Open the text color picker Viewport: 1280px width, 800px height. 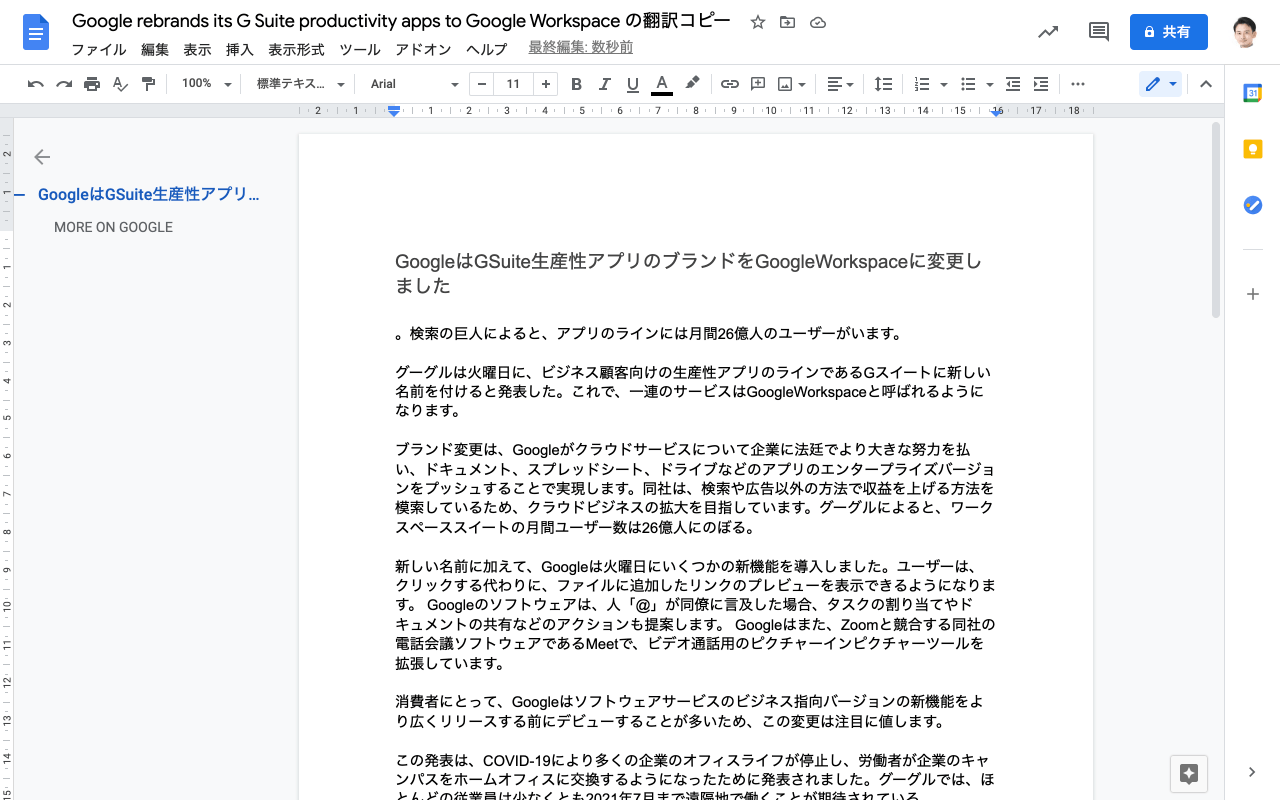pyautogui.click(x=661, y=84)
